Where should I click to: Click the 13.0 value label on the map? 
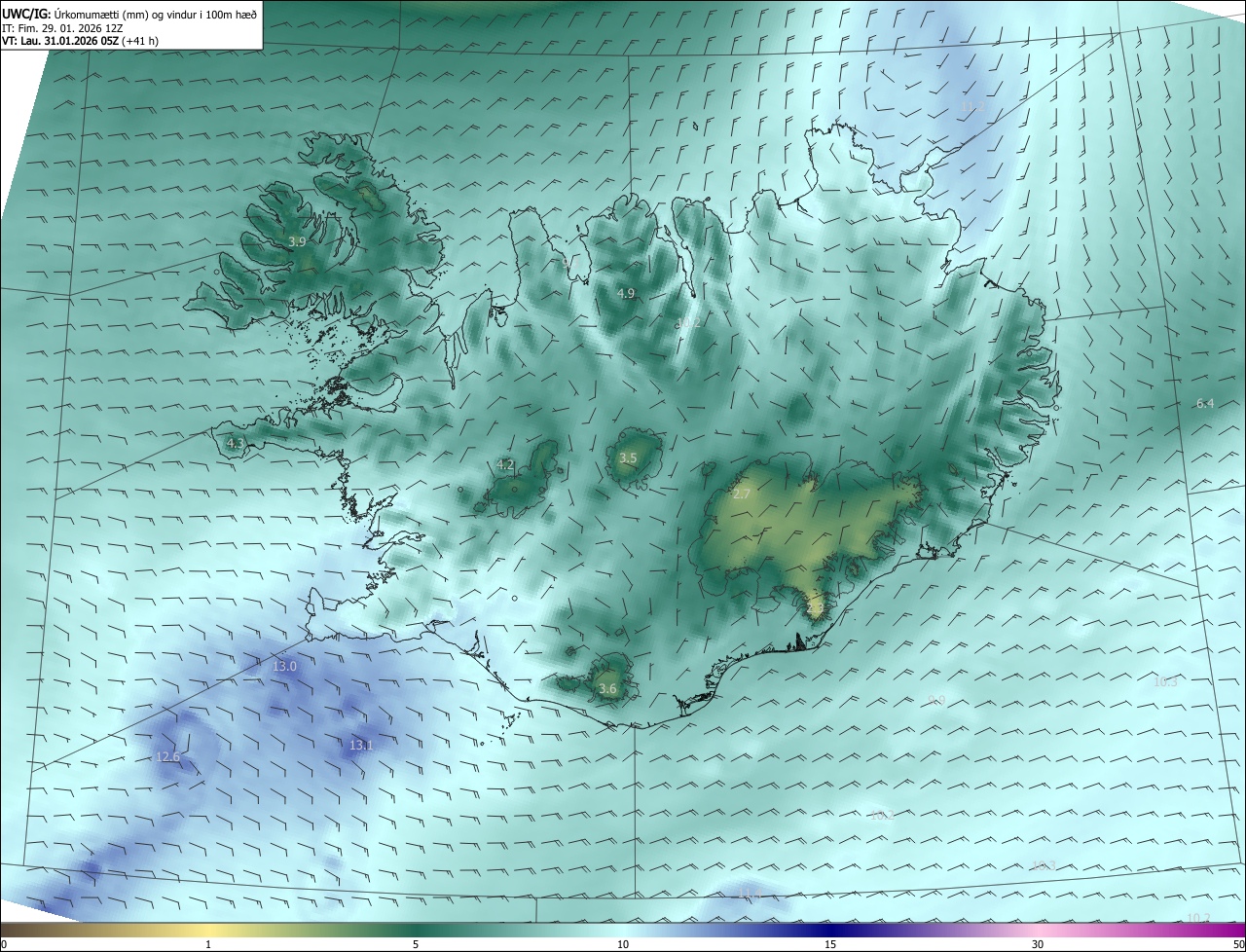[x=284, y=666]
